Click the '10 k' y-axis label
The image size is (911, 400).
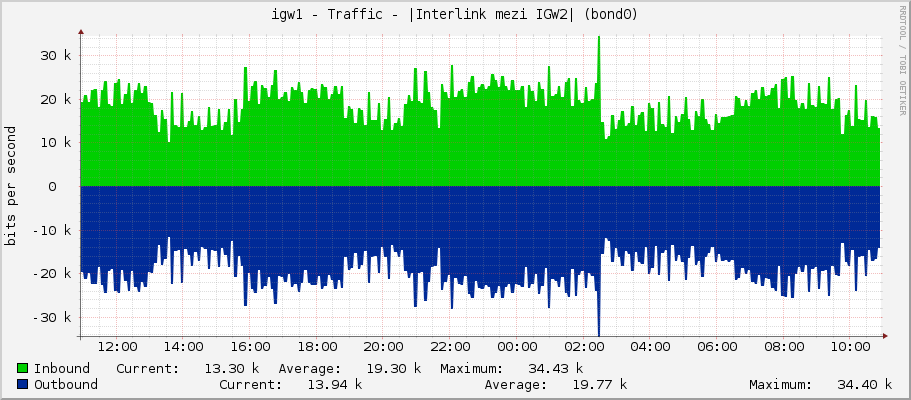(x=56, y=143)
